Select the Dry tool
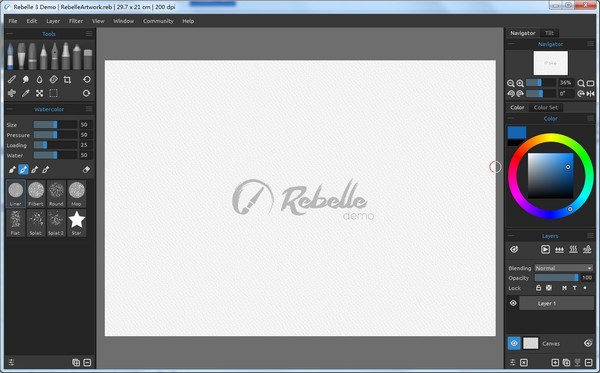This screenshot has height=373, width=600. coord(53,80)
